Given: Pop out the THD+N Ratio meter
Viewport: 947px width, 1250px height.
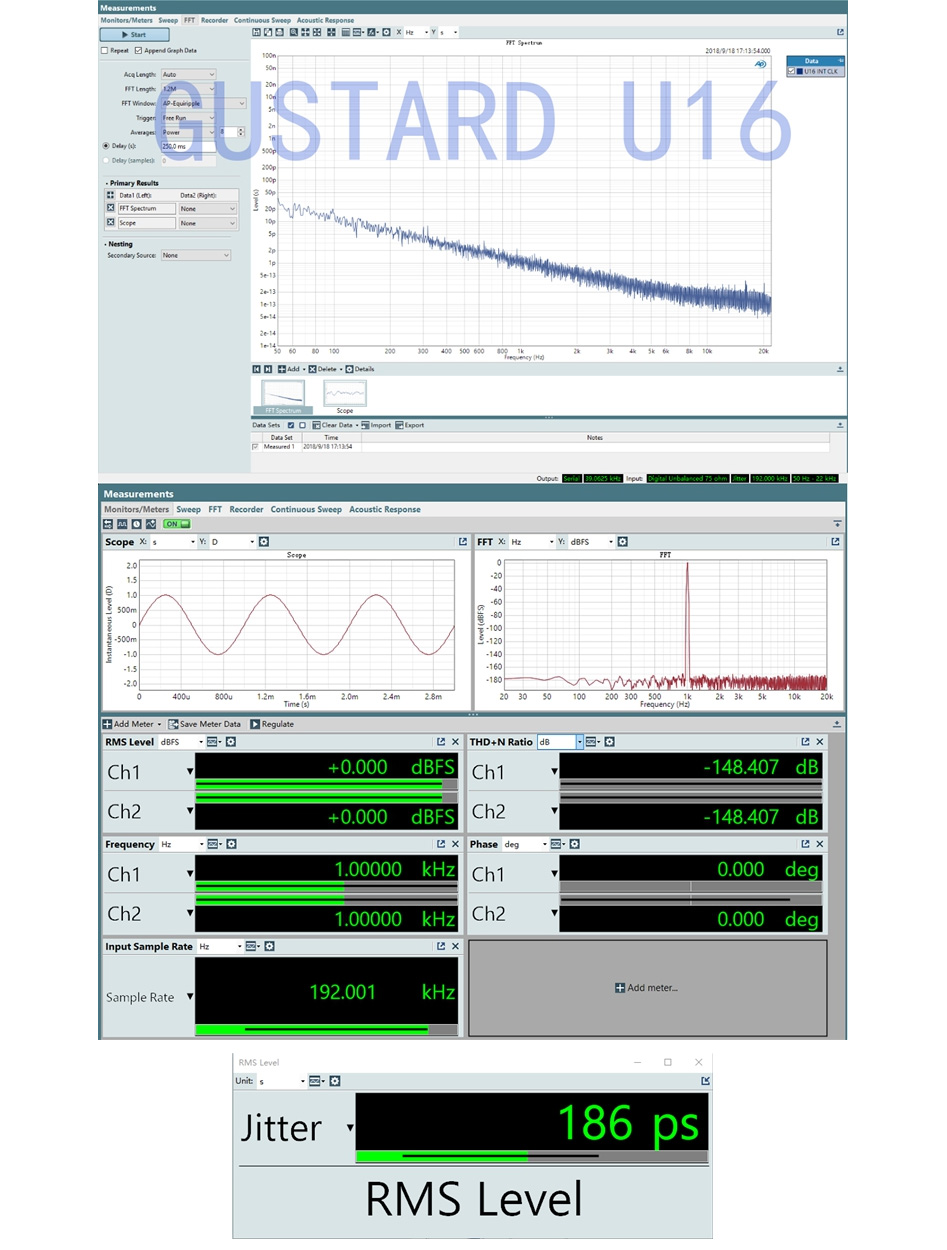Looking at the screenshot, I should point(805,742).
